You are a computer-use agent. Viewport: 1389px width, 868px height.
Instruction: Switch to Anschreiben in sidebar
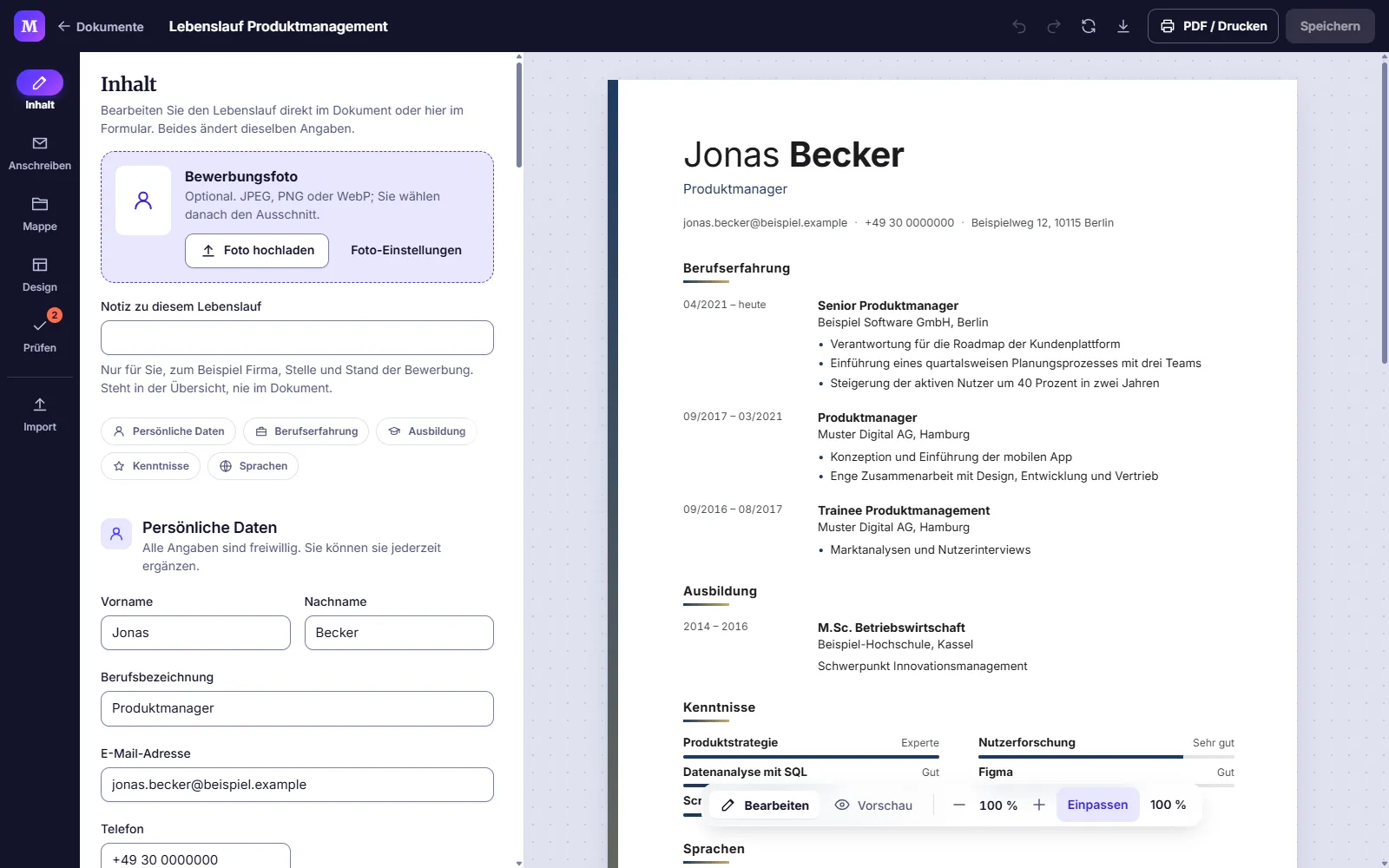pos(40,153)
